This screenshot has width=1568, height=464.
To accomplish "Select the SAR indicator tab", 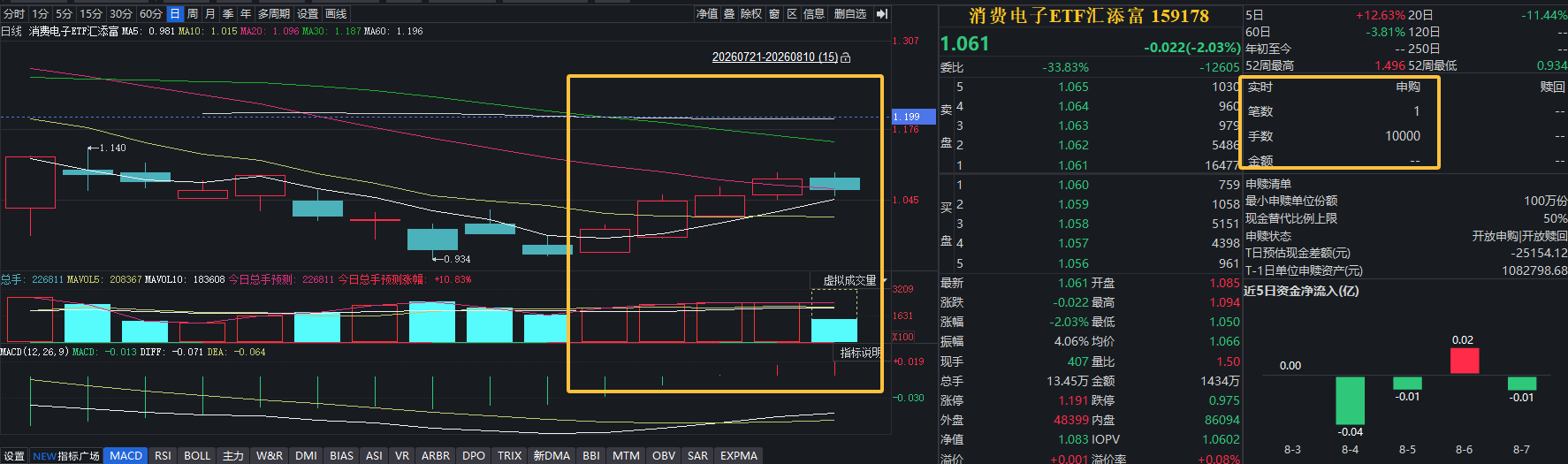I will (x=697, y=456).
